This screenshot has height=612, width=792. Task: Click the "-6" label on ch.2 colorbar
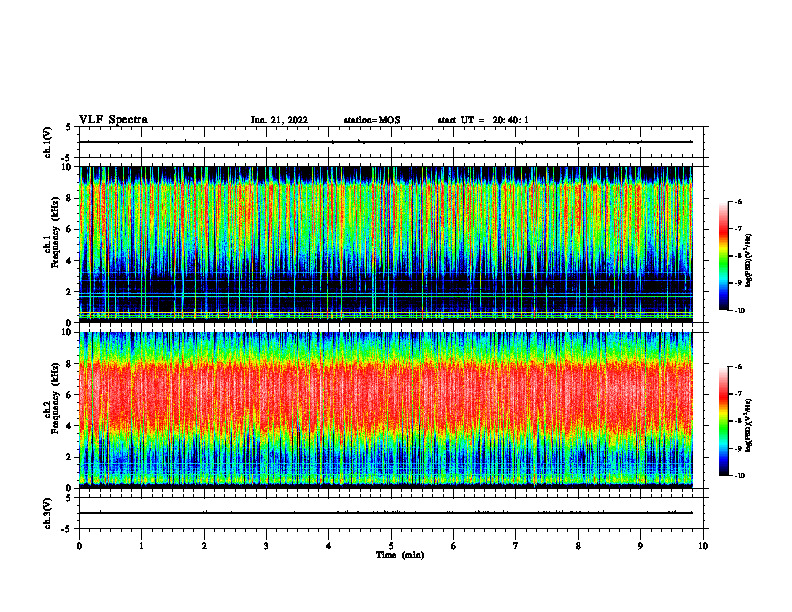pos(739,367)
